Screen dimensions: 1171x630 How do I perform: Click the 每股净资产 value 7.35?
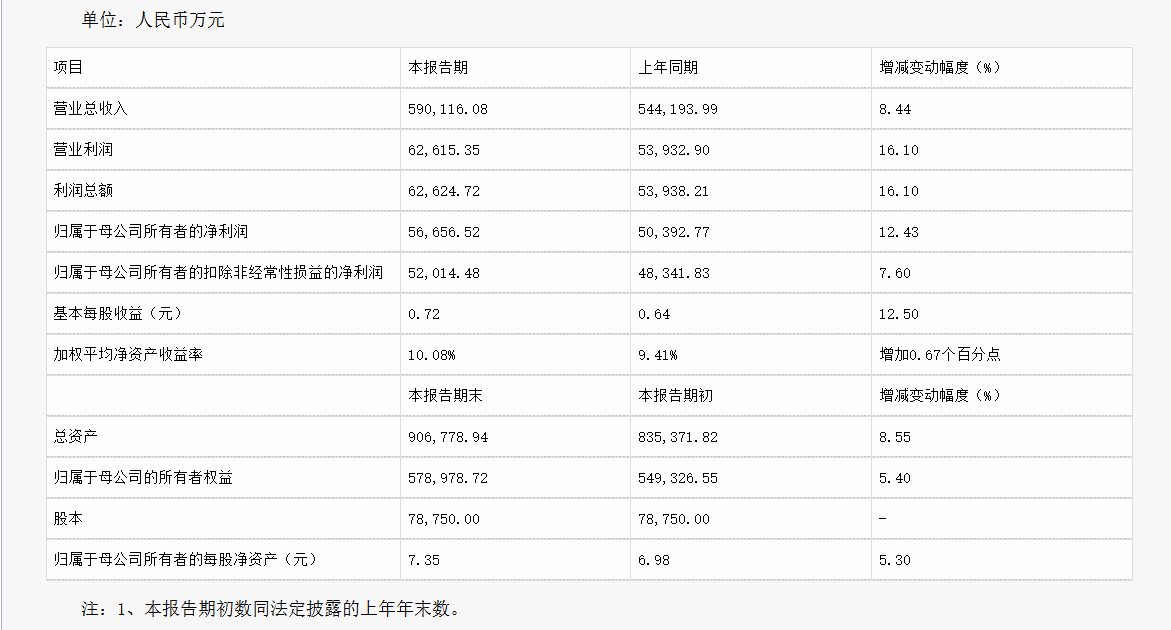pos(424,560)
